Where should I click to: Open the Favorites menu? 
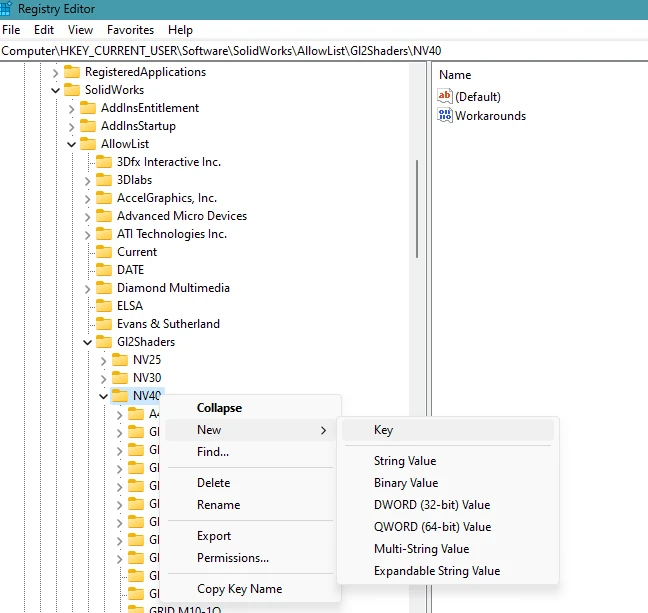coord(130,30)
